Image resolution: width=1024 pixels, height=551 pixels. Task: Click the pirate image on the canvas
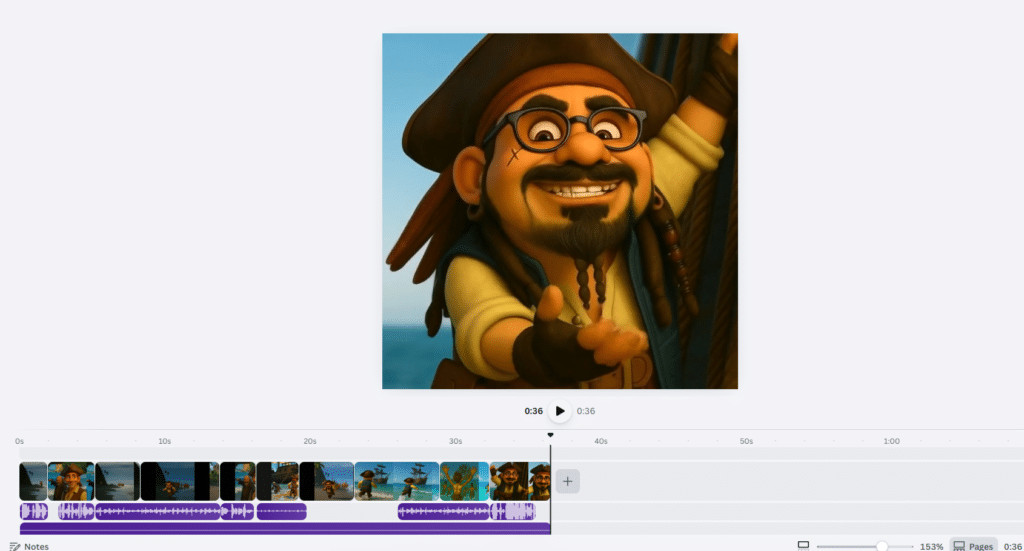pos(559,211)
